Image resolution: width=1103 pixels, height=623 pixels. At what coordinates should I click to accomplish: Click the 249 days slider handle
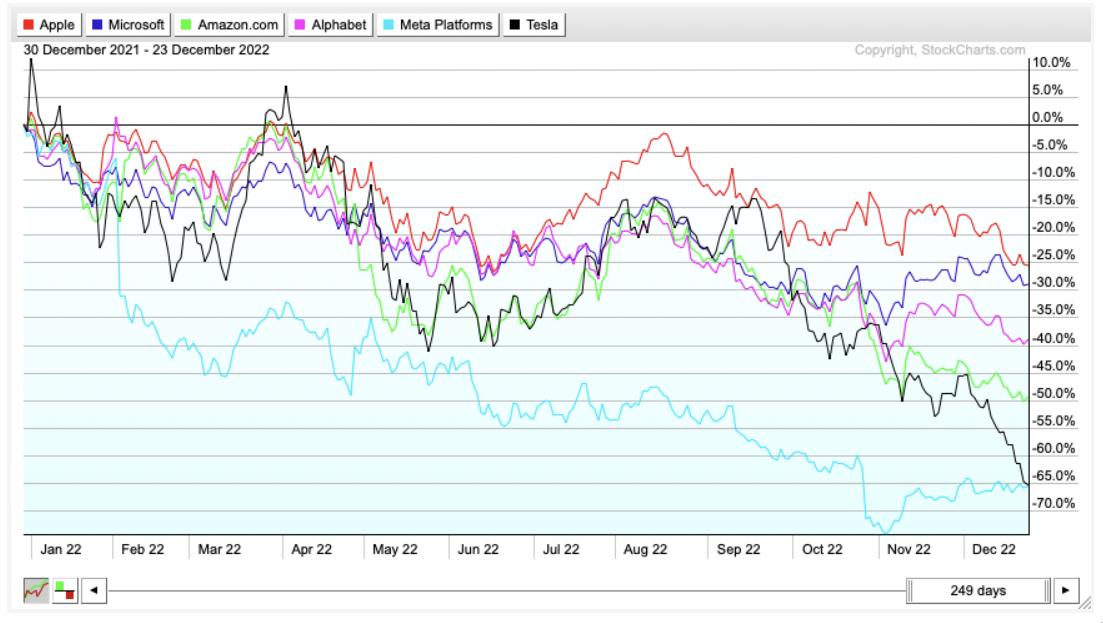(977, 590)
